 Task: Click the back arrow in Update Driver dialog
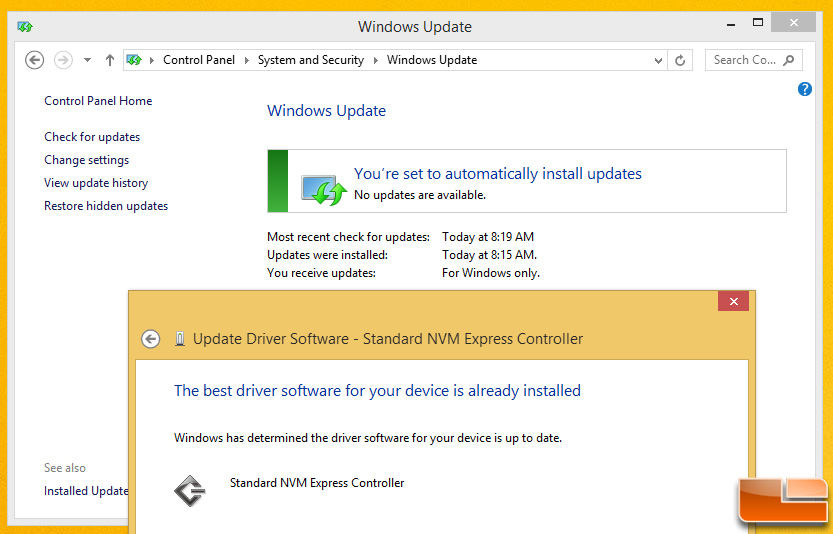pyautogui.click(x=151, y=339)
